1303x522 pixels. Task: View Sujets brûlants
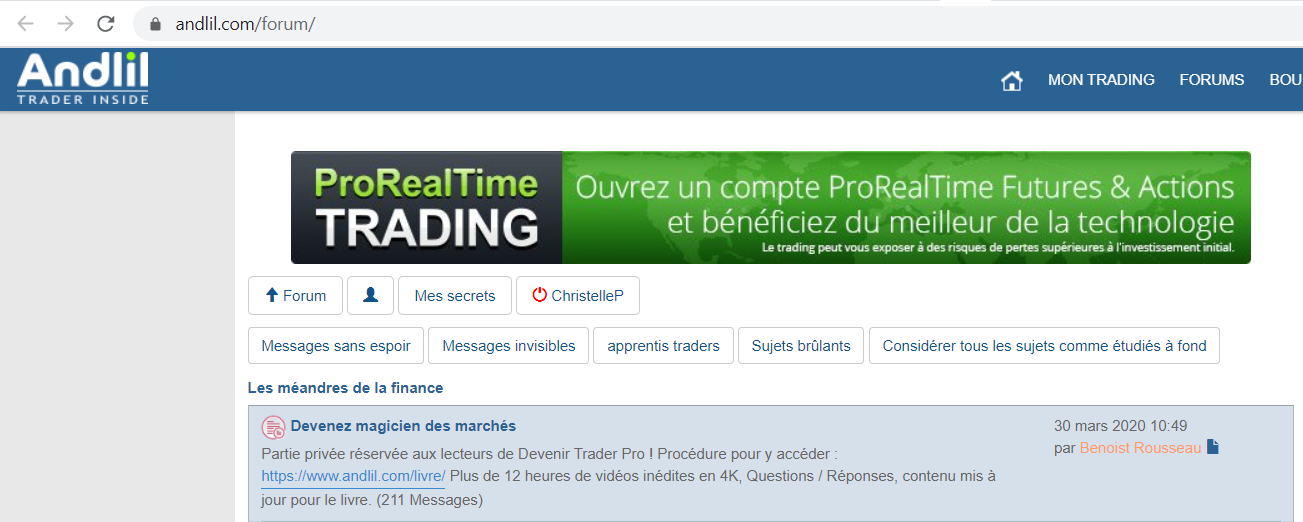(x=801, y=346)
